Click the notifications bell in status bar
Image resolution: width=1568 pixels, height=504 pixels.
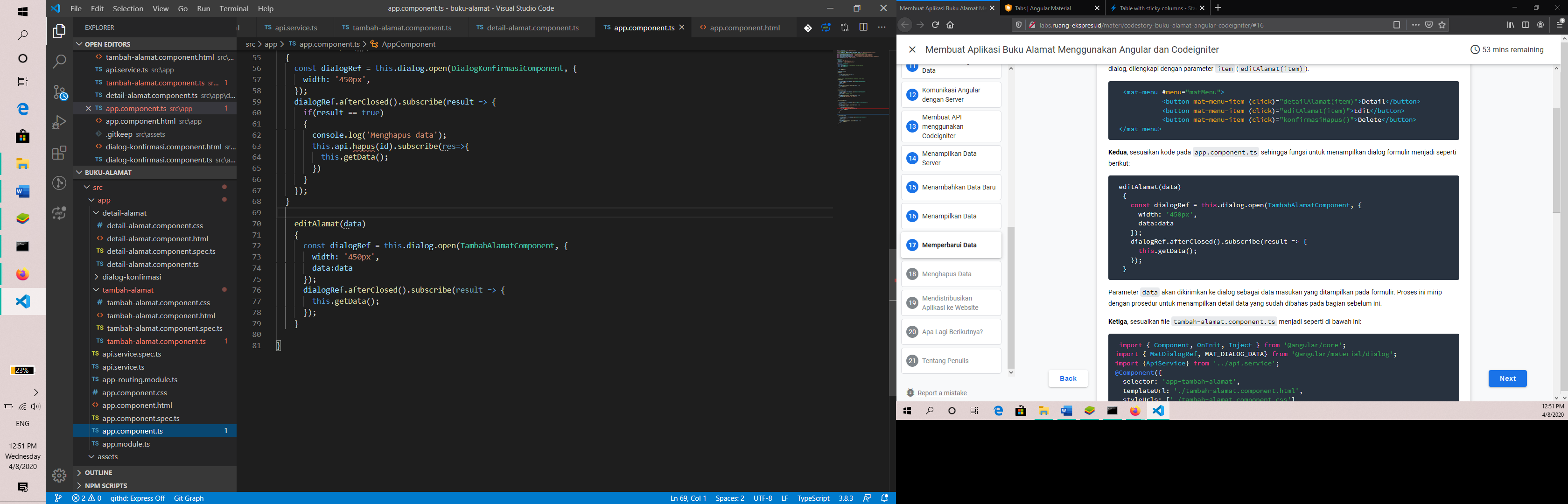tap(885, 498)
